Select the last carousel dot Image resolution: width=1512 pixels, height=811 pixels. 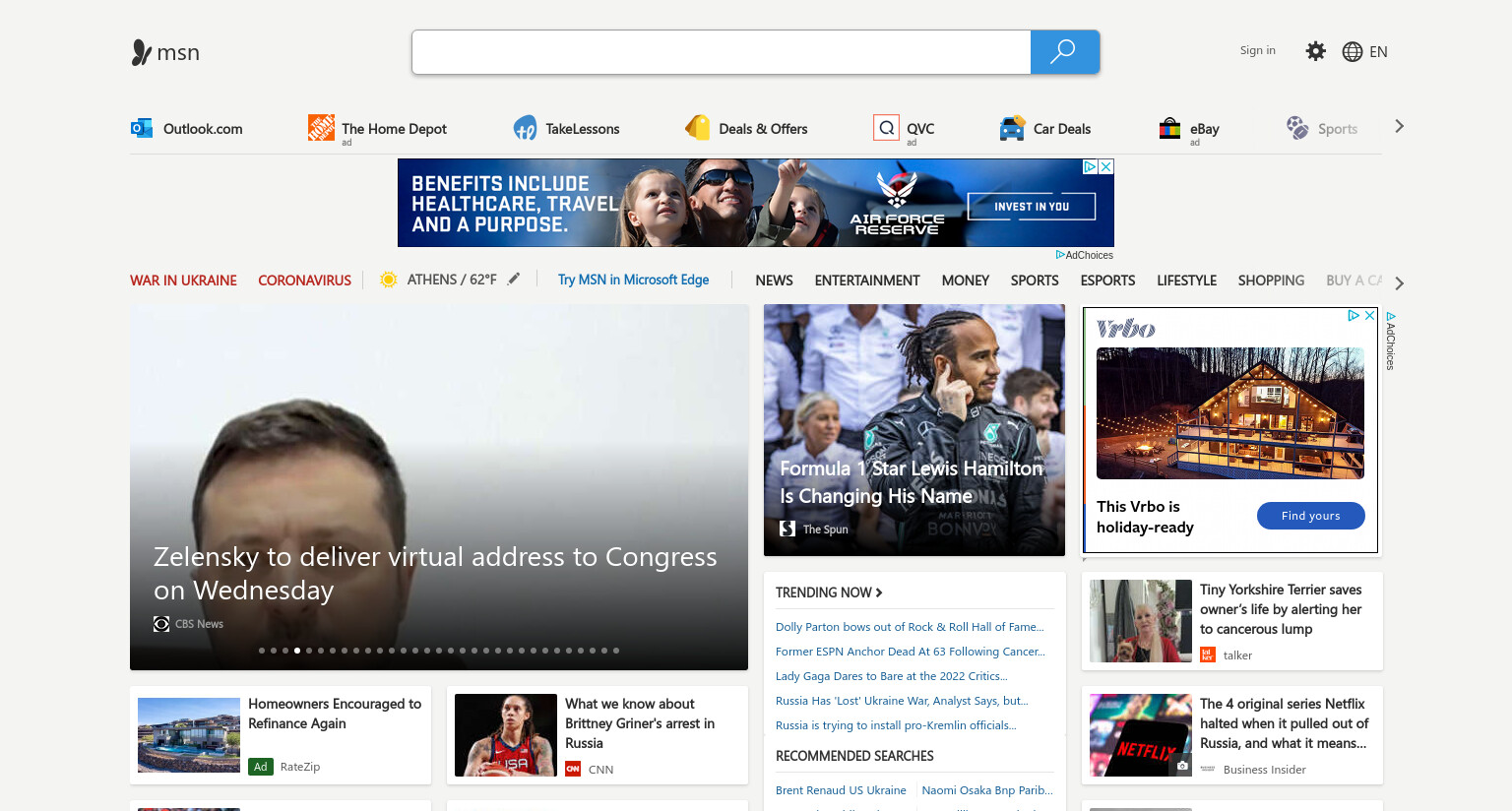pos(616,651)
